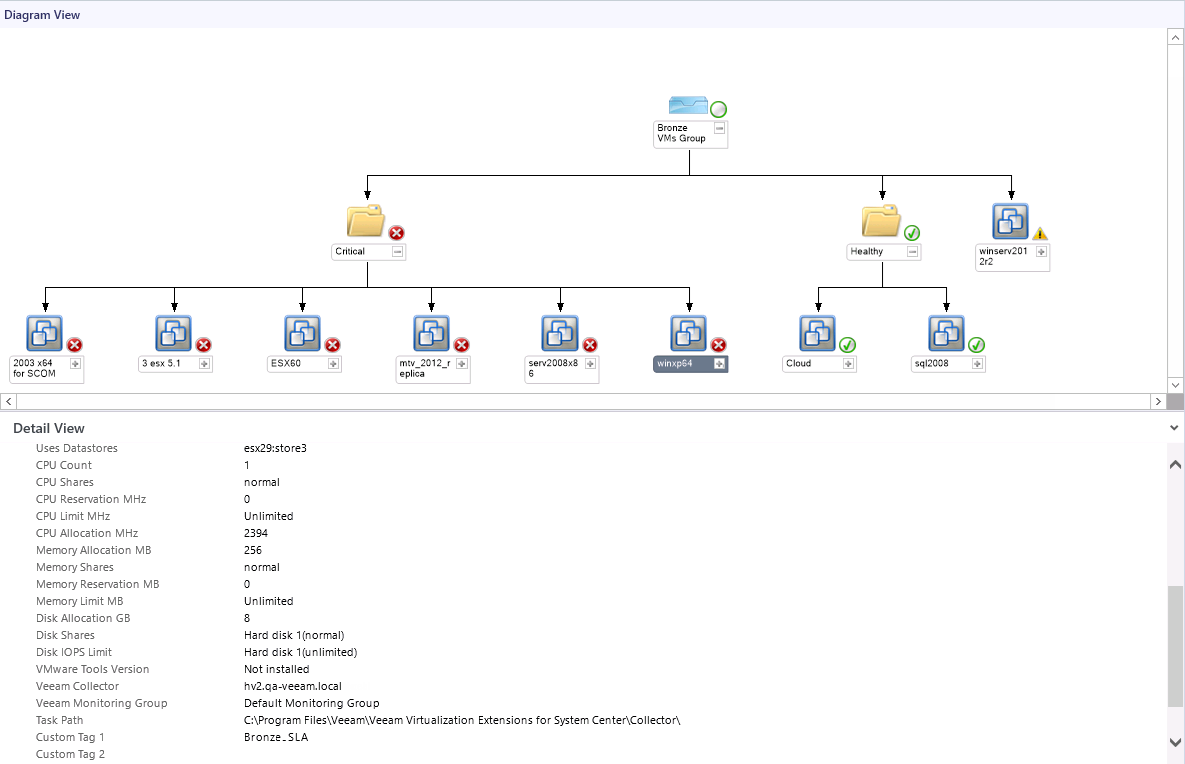Click the Hard disk 1(unlimited) value
1185x764 pixels.
[300, 652]
